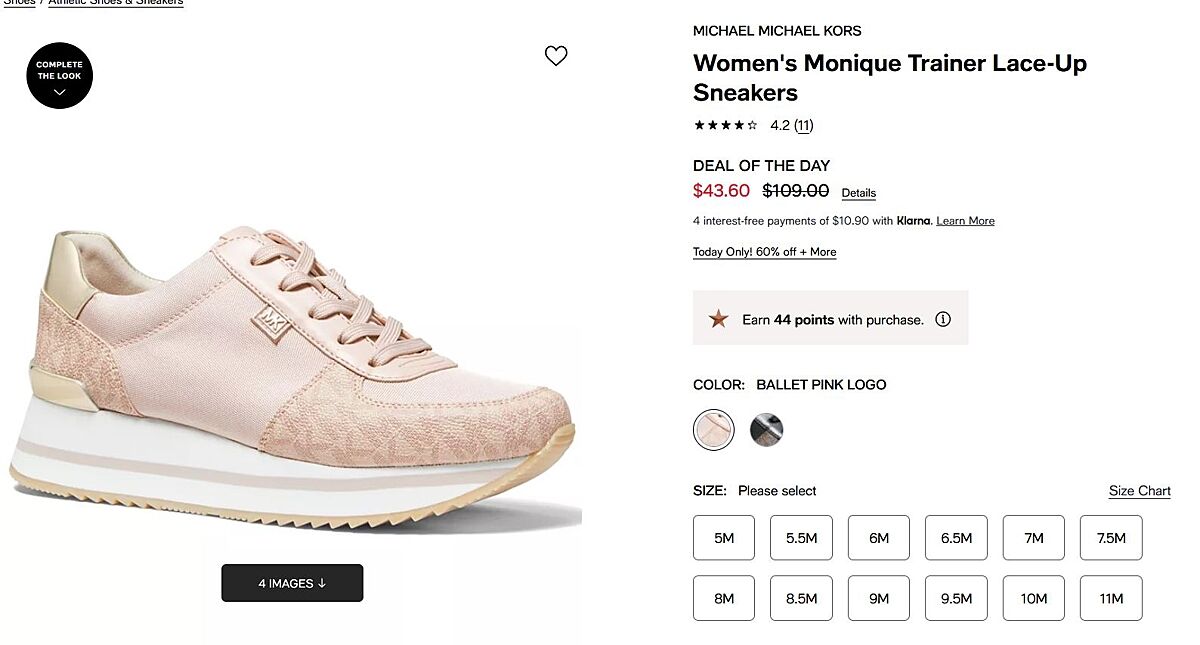The image size is (1200, 645).
Task: Click the Details link next to price
Action: coord(858,193)
